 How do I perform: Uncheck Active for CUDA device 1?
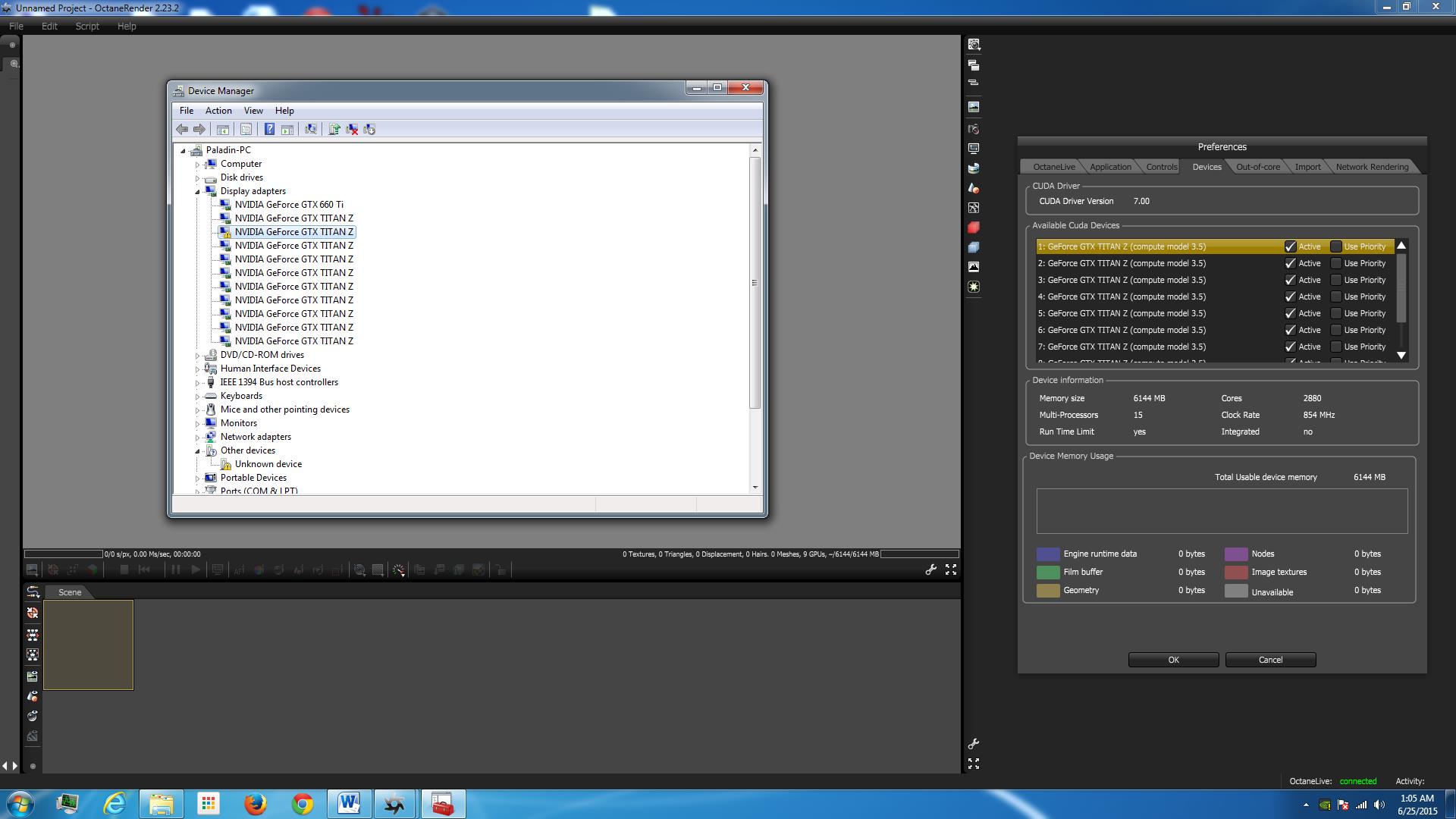tap(1290, 246)
